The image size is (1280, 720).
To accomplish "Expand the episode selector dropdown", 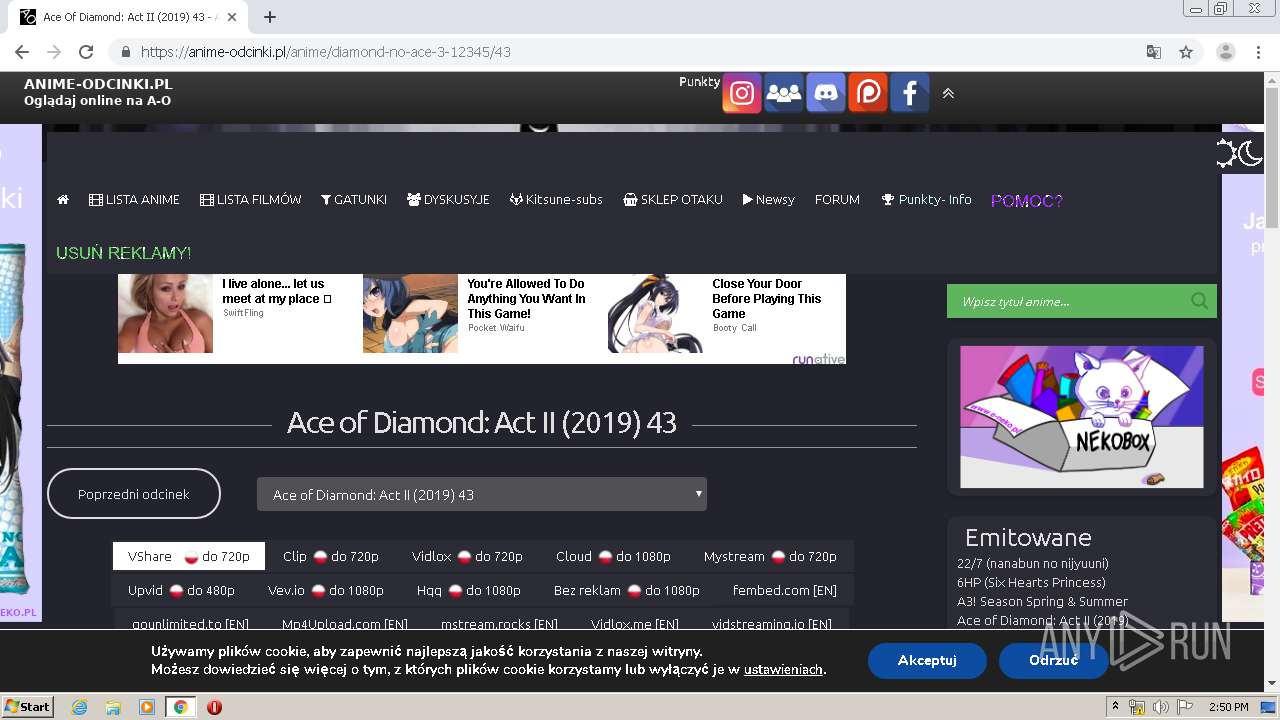I will (x=482, y=494).
